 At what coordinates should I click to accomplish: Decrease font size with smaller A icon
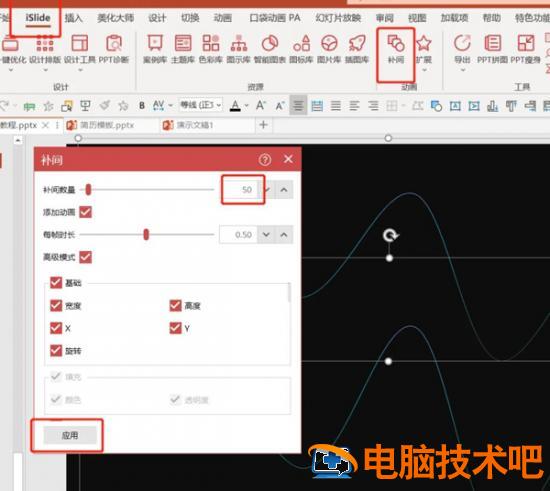280,105
